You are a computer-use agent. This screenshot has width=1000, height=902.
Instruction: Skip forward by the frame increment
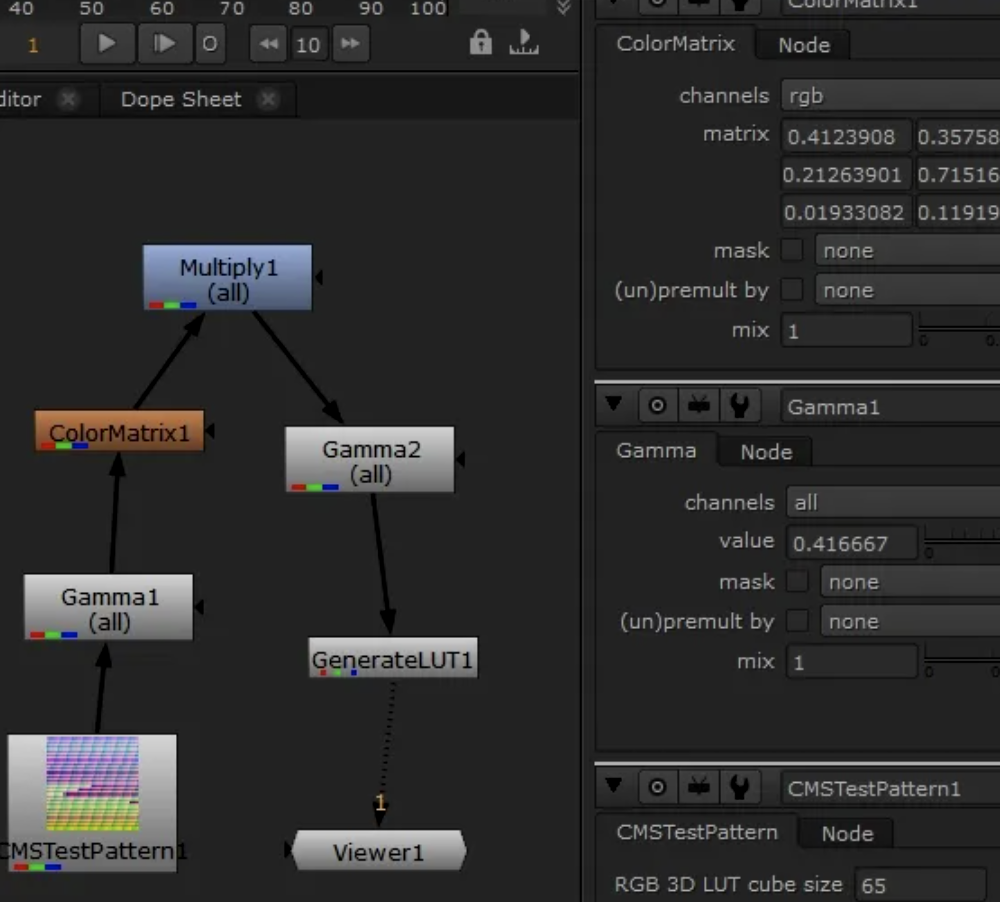[351, 43]
